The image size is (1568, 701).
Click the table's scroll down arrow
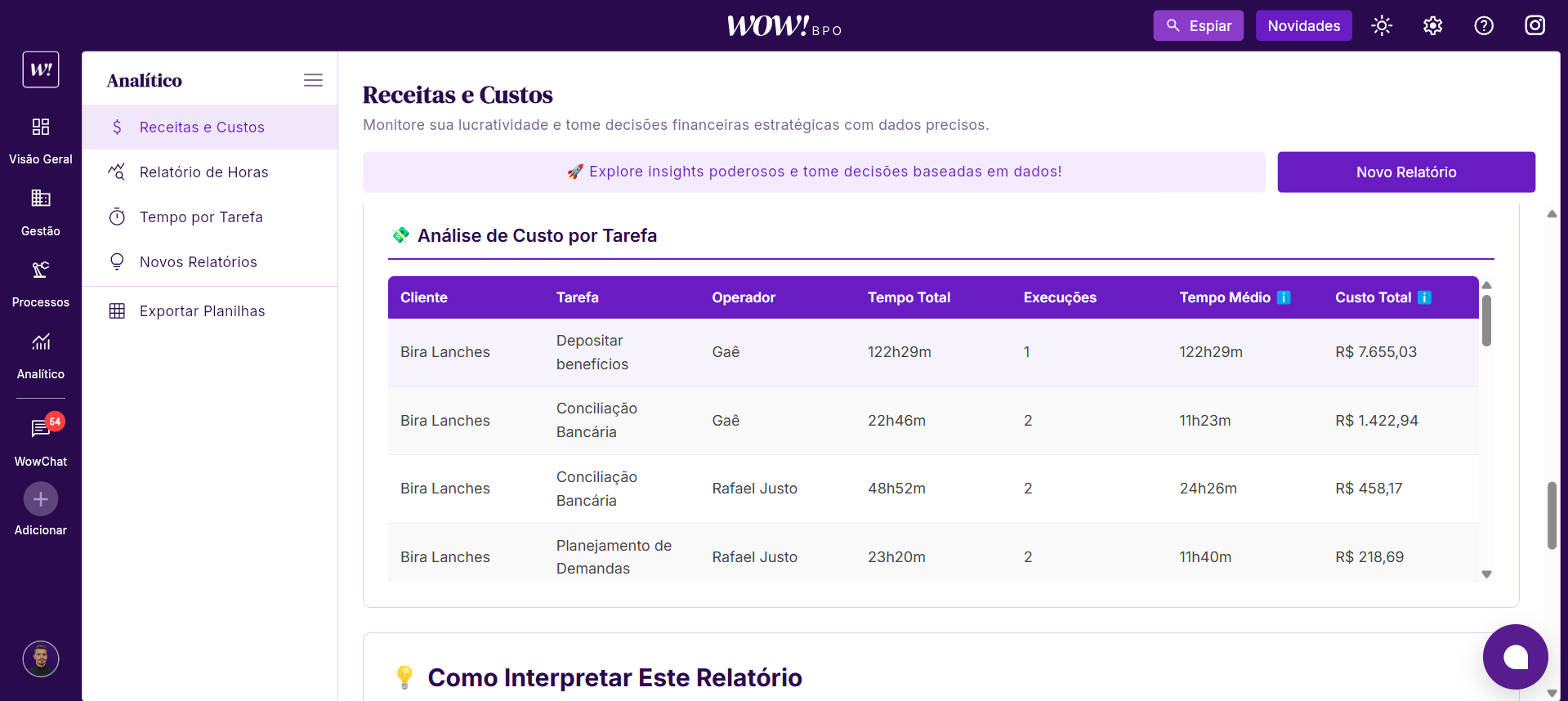(1486, 574)
